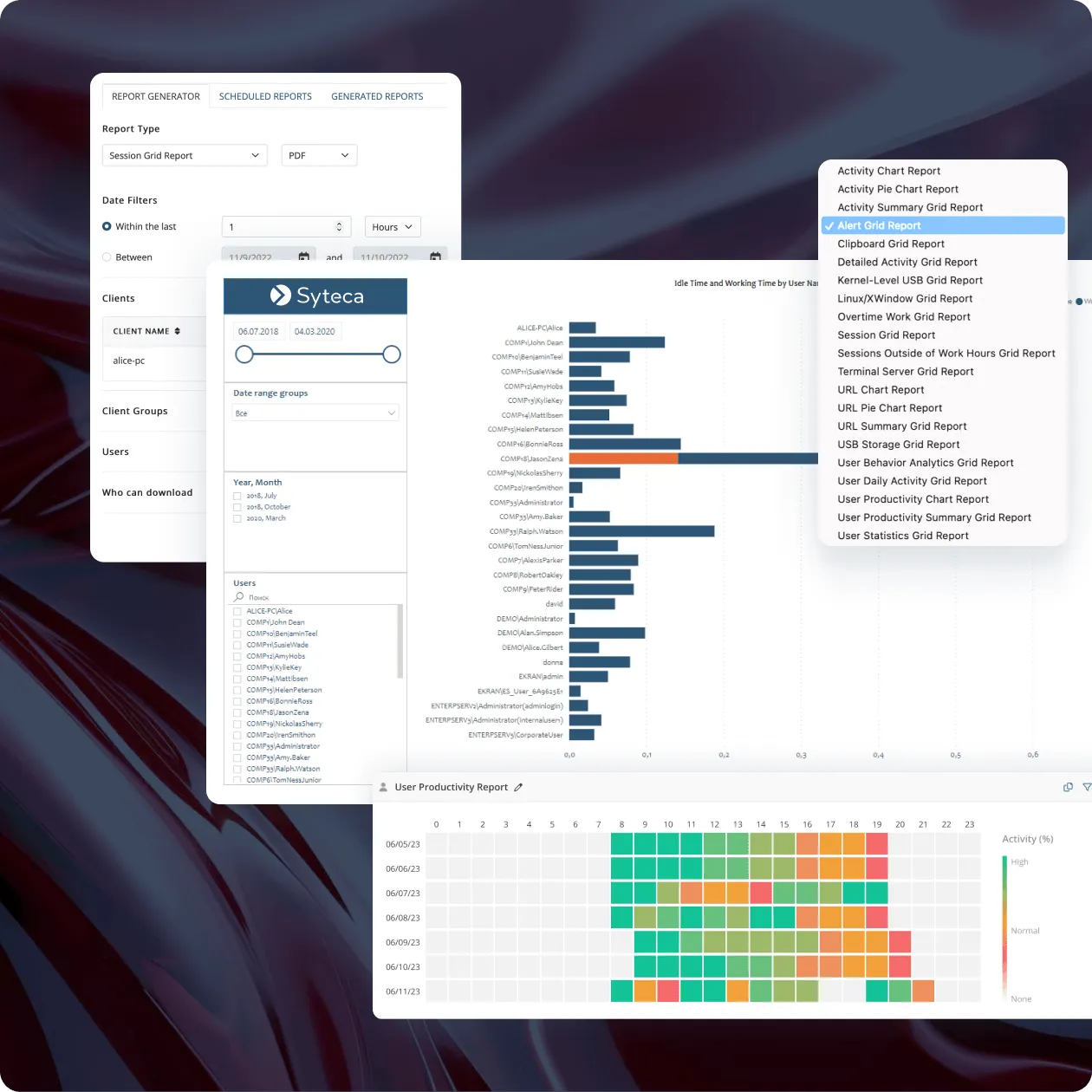Click the left handle of the date range slider
Screen dimensions: 1092x1092
point(244,354)
